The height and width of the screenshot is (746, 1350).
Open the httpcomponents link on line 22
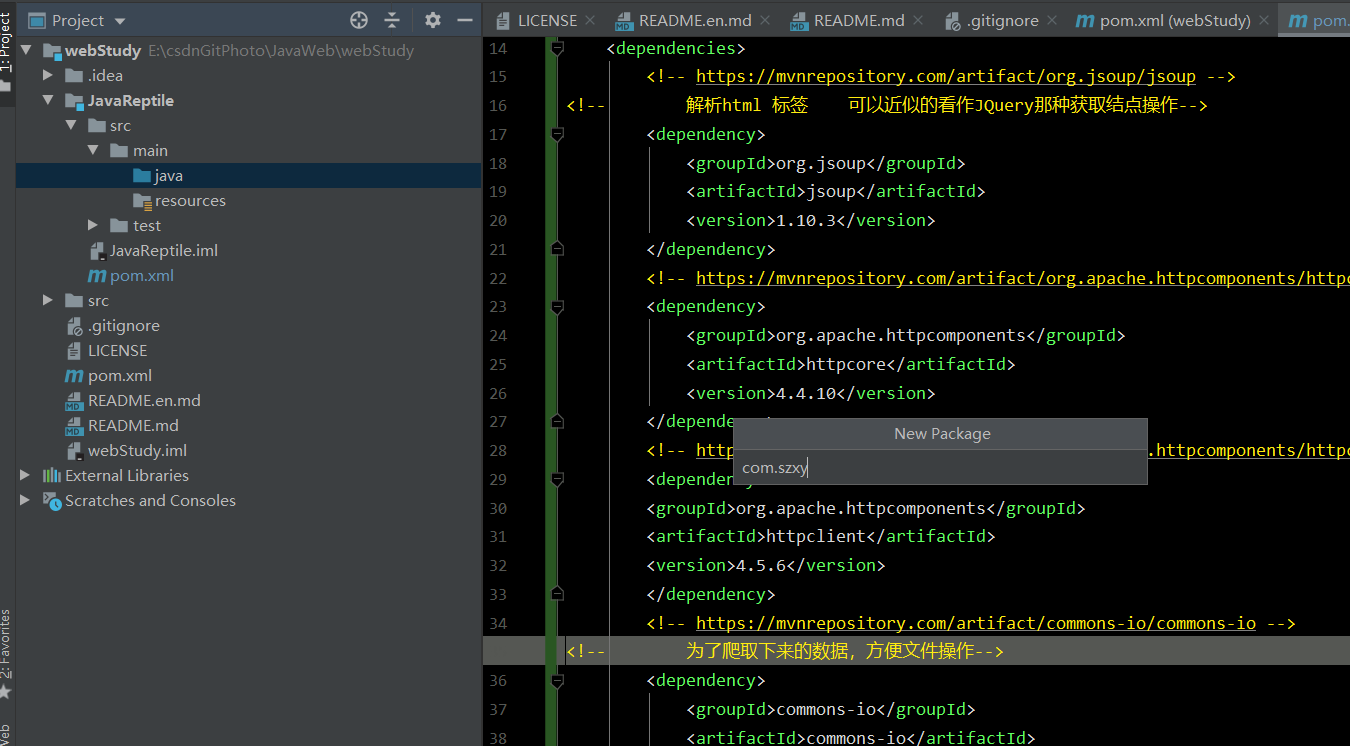[1023, 279]
